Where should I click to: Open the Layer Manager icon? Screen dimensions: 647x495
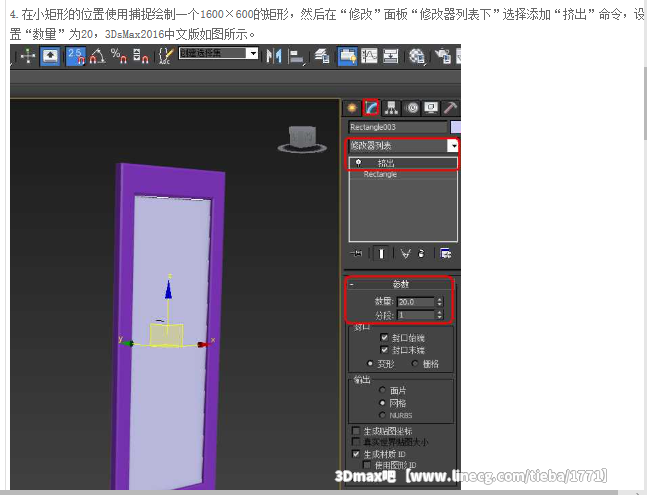tap(322, 56)
